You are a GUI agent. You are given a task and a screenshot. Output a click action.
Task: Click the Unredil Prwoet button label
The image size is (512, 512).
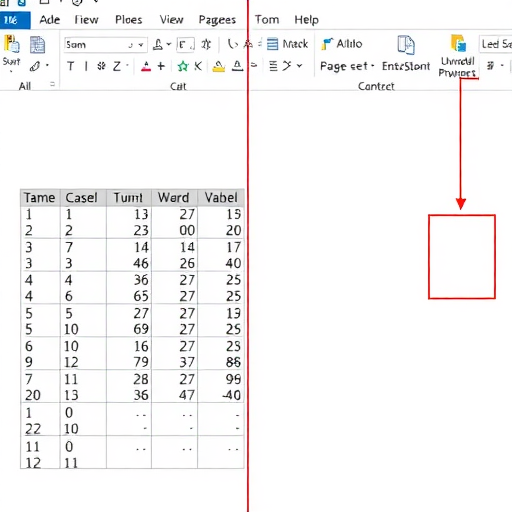point(457,67)
